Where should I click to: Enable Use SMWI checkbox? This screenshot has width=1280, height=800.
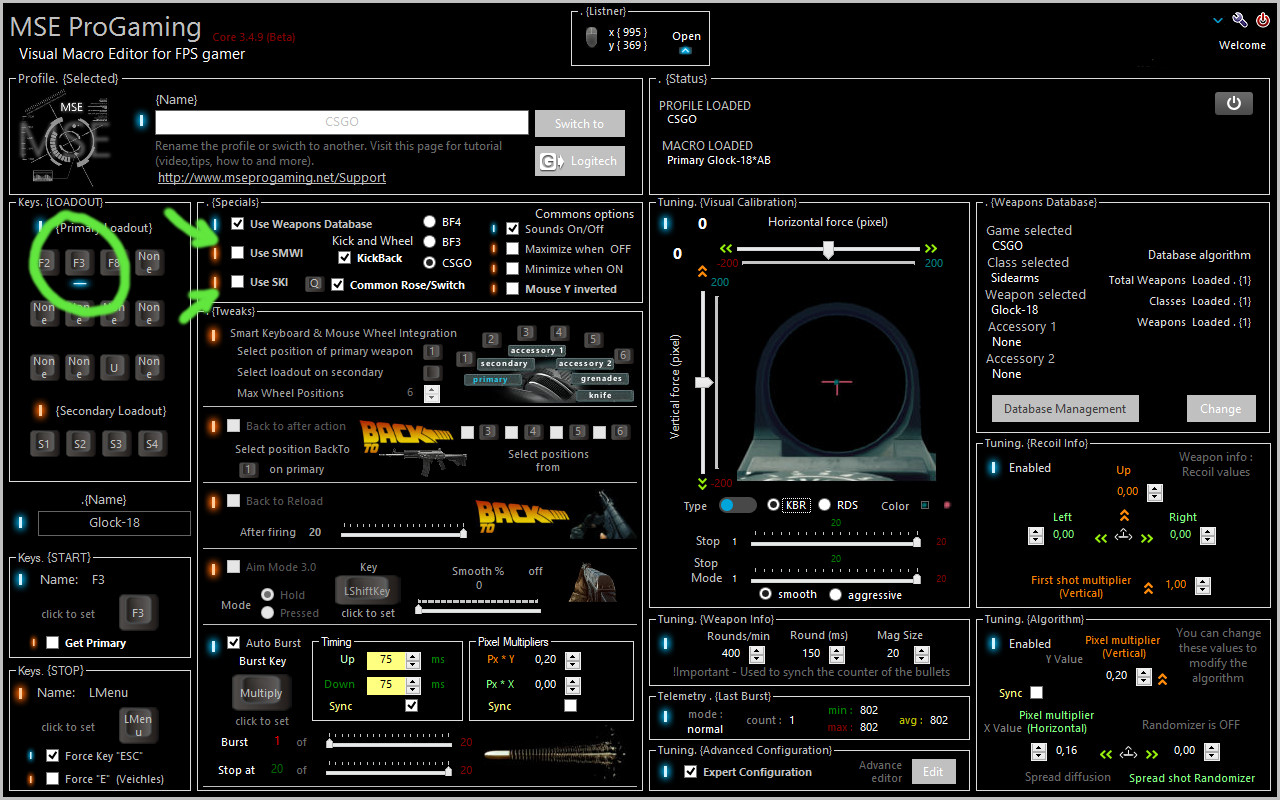pos(238,253)
